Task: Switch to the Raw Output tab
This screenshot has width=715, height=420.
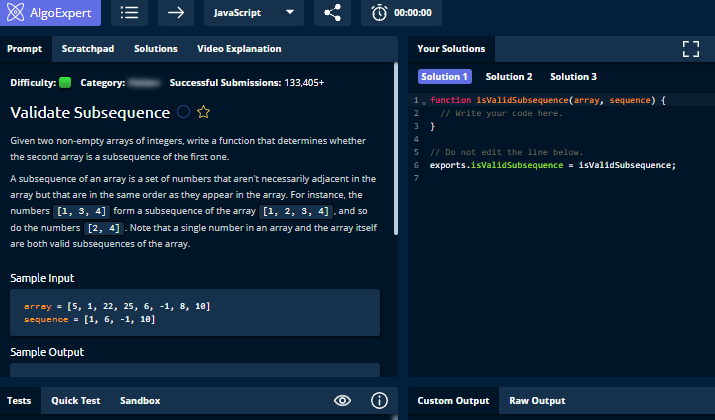Action: [x=537, y=400]
